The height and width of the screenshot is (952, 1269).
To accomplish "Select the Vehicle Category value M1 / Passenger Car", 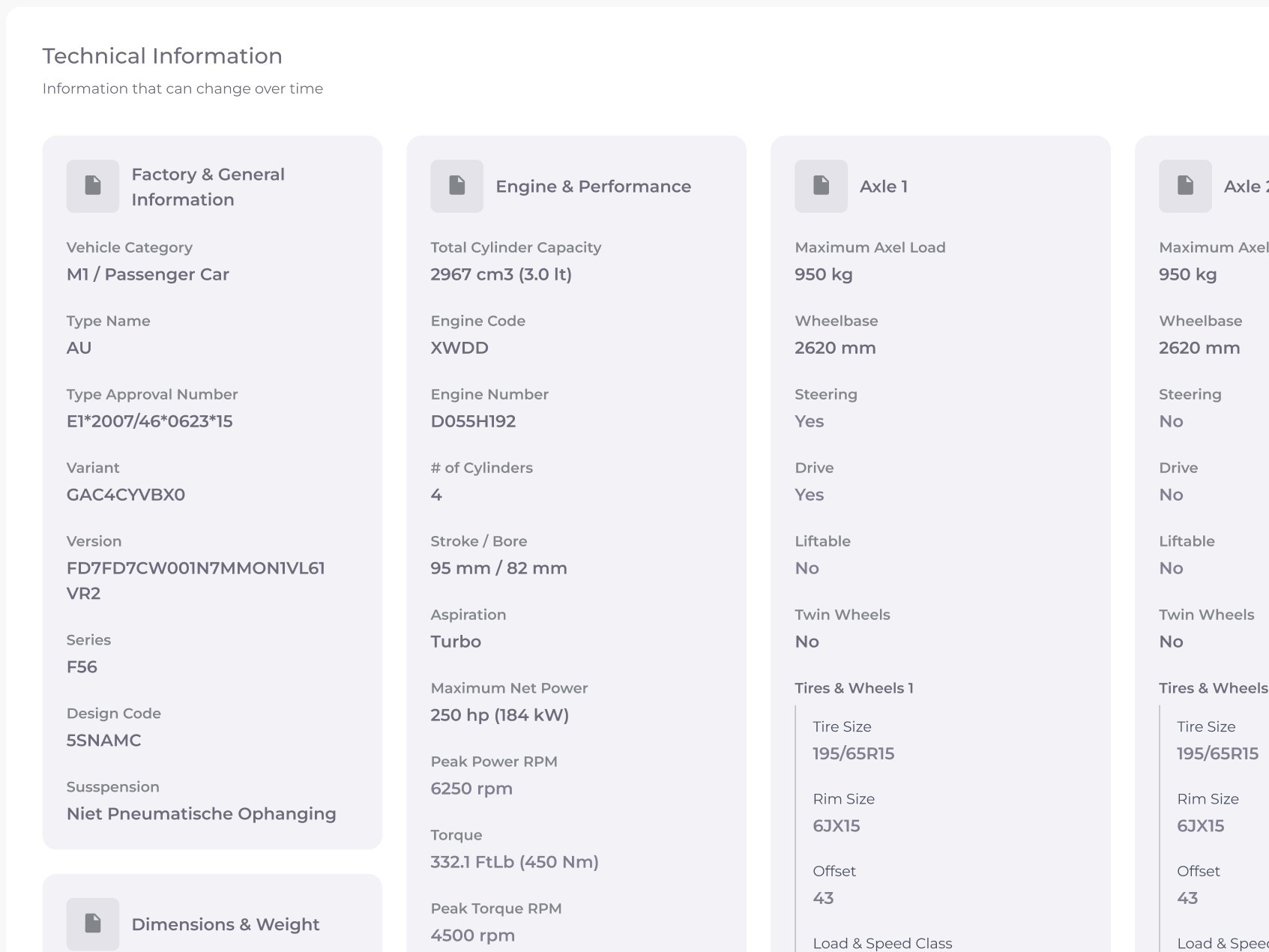I will [148, 274].
